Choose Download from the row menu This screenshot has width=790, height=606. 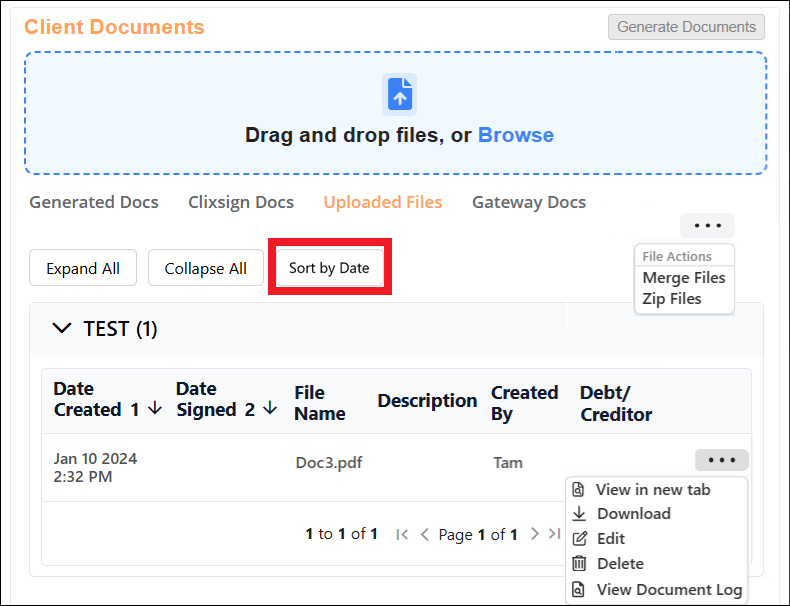[634, 514]
